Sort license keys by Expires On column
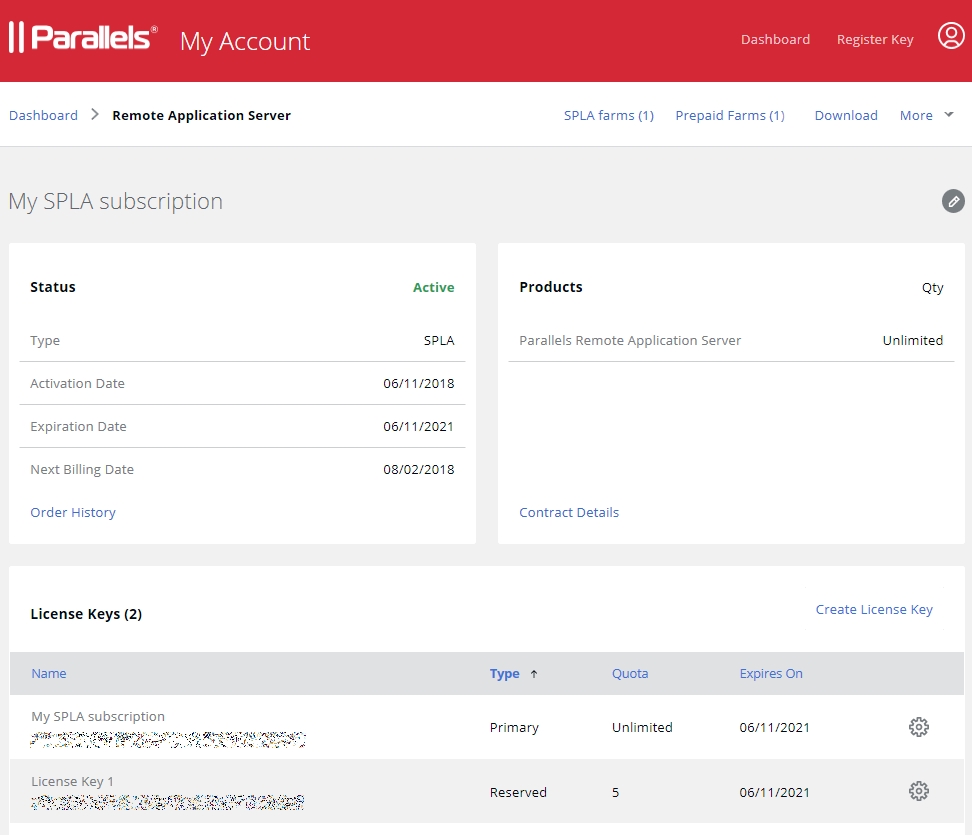972x835 pixels. point(770,673)
